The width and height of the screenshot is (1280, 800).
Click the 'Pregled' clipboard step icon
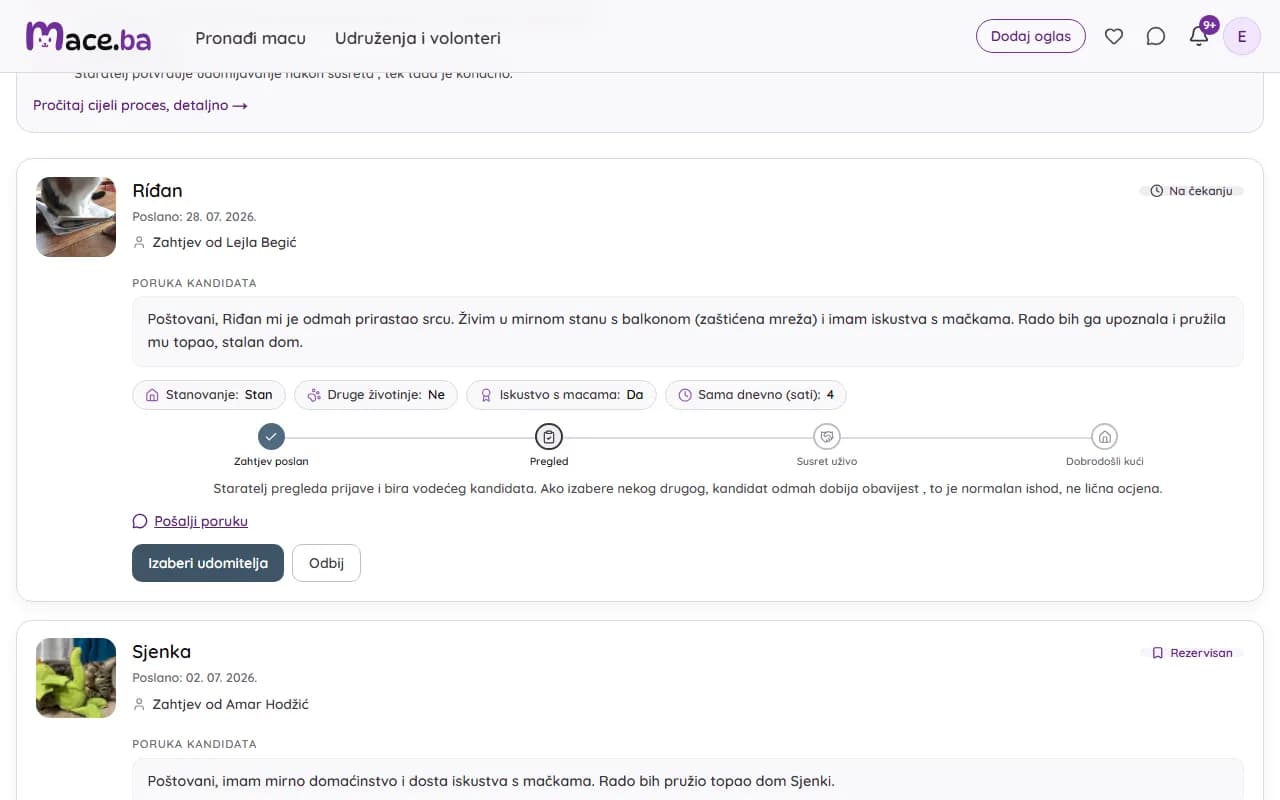(x=549, y=437)
